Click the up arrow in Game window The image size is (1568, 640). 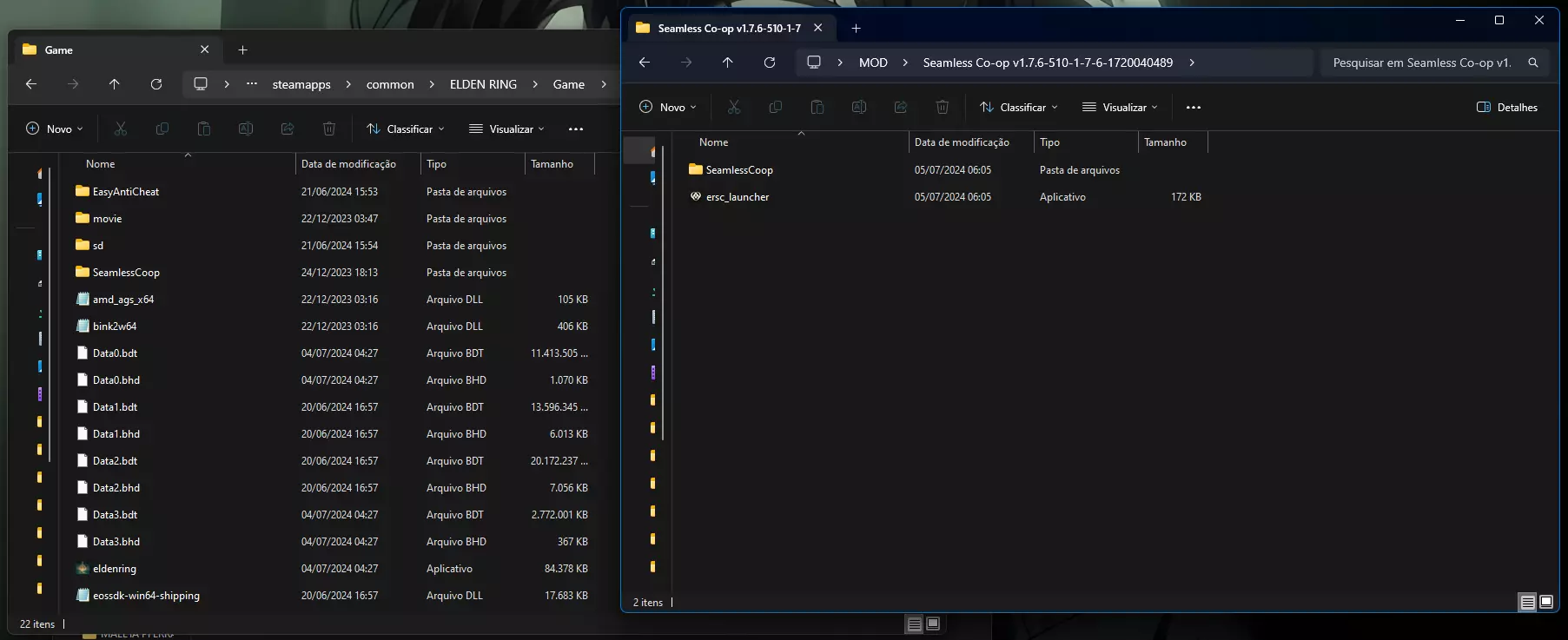click(x=114, y=84)
